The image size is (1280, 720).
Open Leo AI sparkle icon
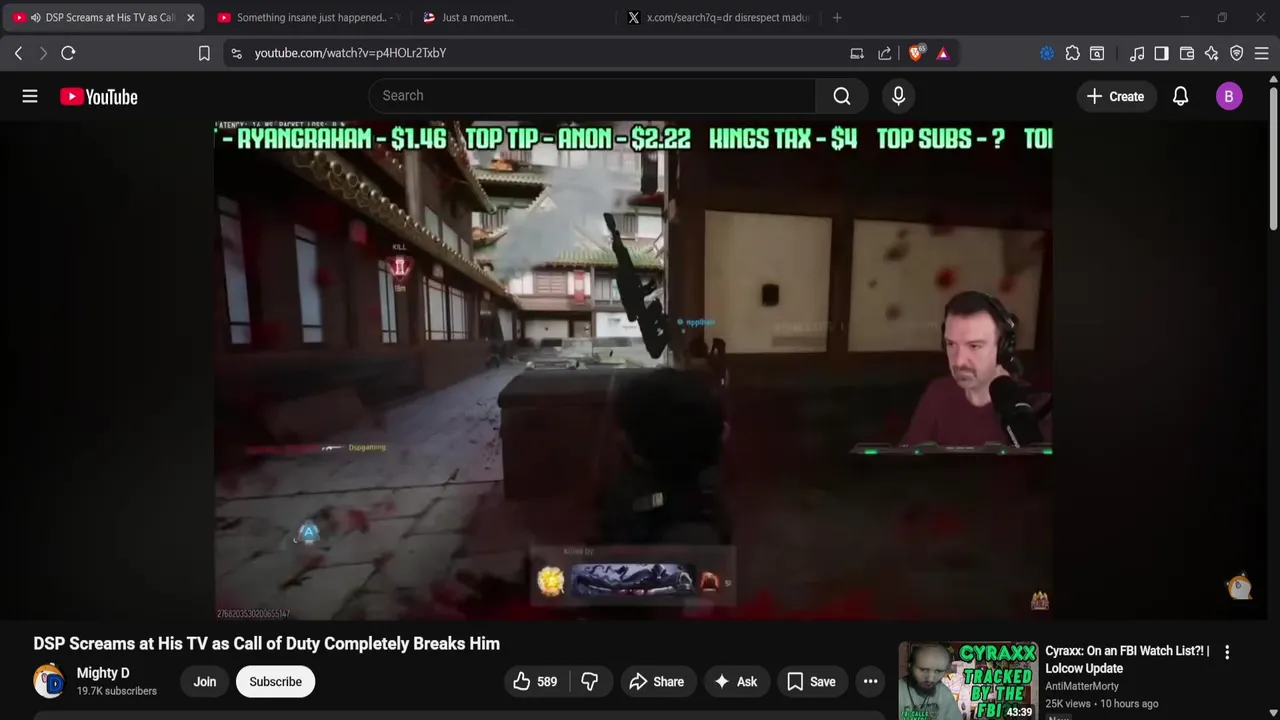pos(1211,53)
